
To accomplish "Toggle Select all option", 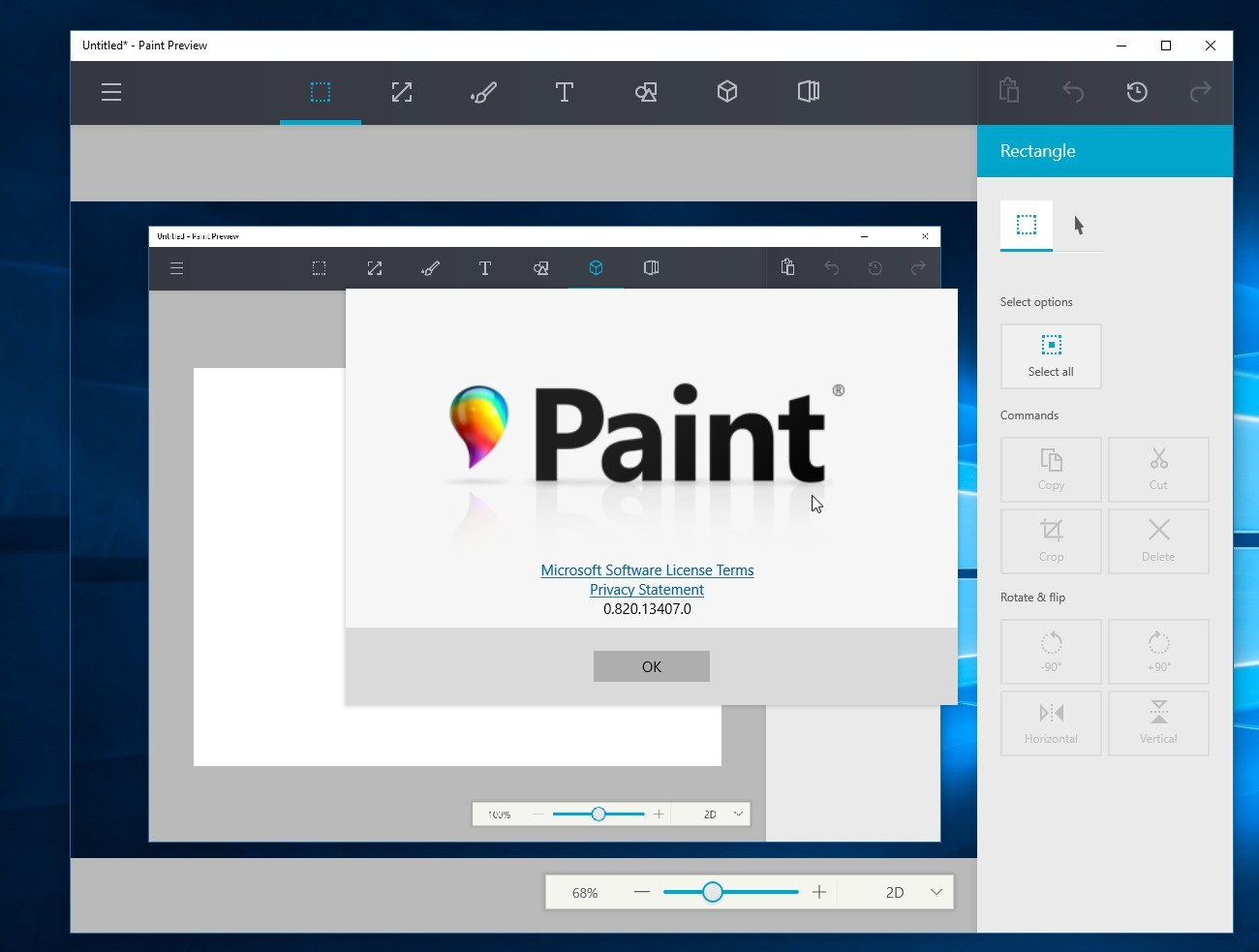I will coord(1051,355).
